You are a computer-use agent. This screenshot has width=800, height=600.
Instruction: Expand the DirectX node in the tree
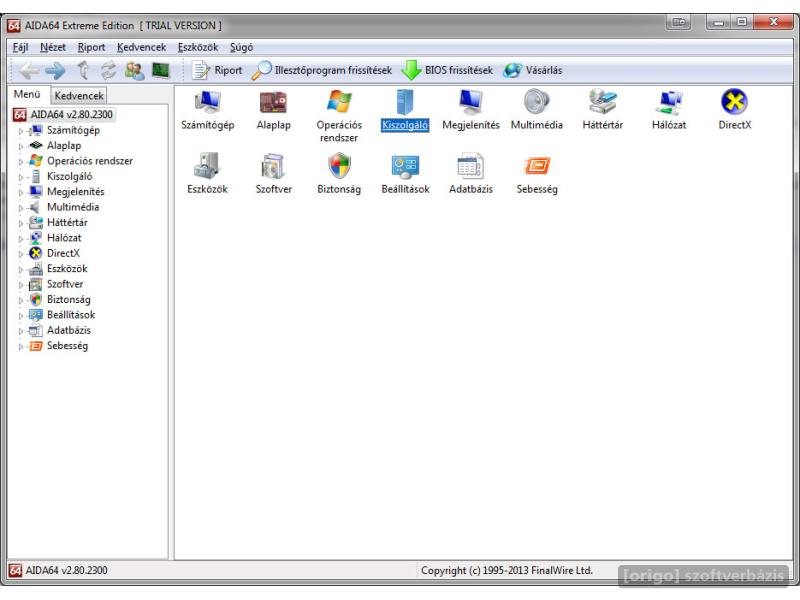click(x=21, y=254)
